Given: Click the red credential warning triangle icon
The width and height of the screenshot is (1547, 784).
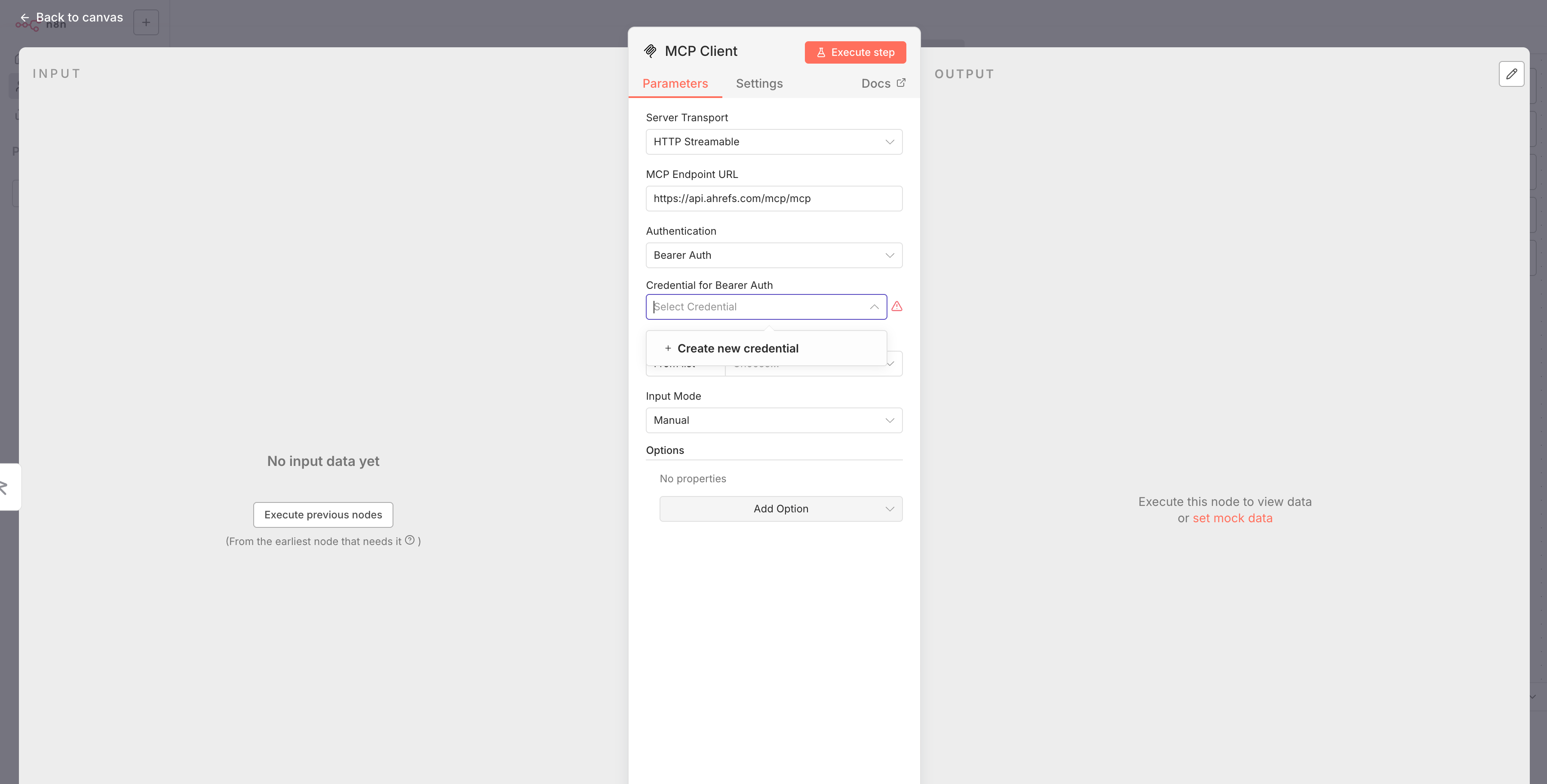Looking at the screenshot, I should click(x=896, y=307).
